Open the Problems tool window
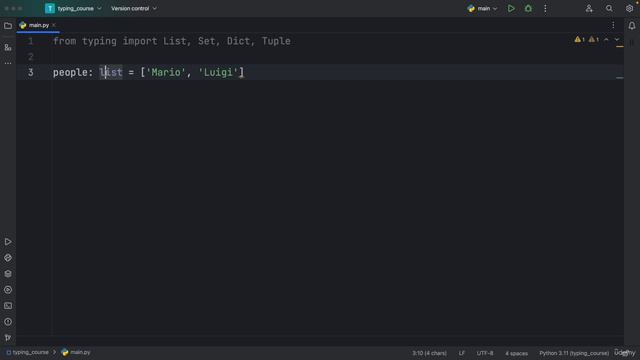 coord(8,322)
